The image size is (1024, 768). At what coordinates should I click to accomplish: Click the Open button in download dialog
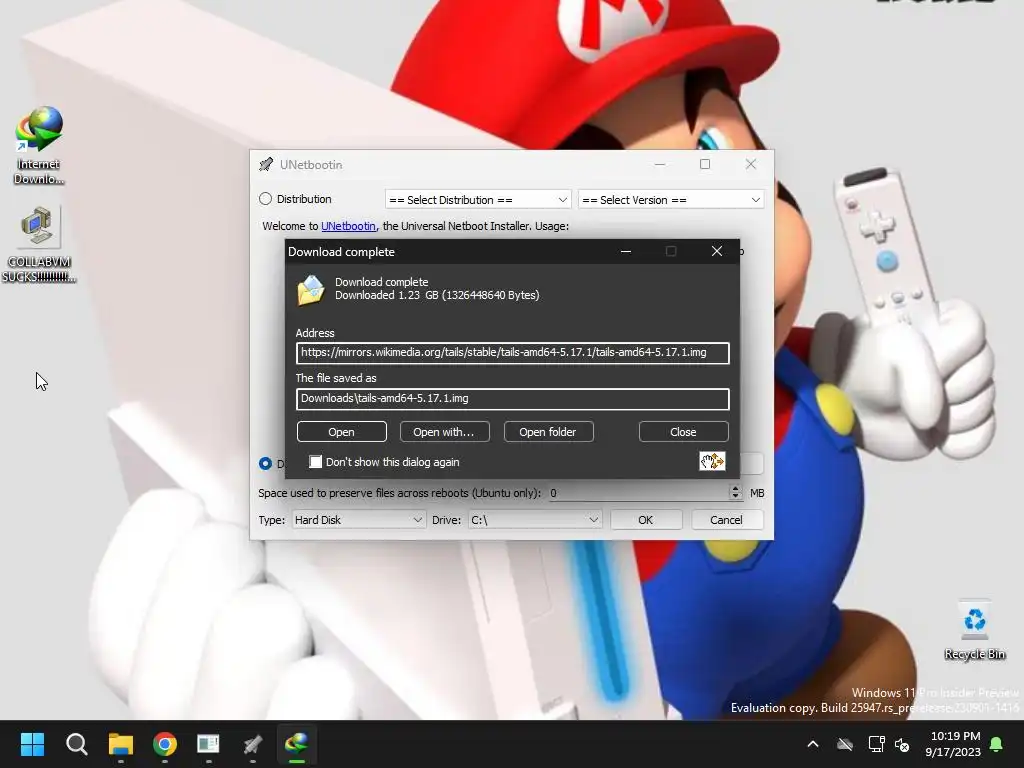pos(342,432)
